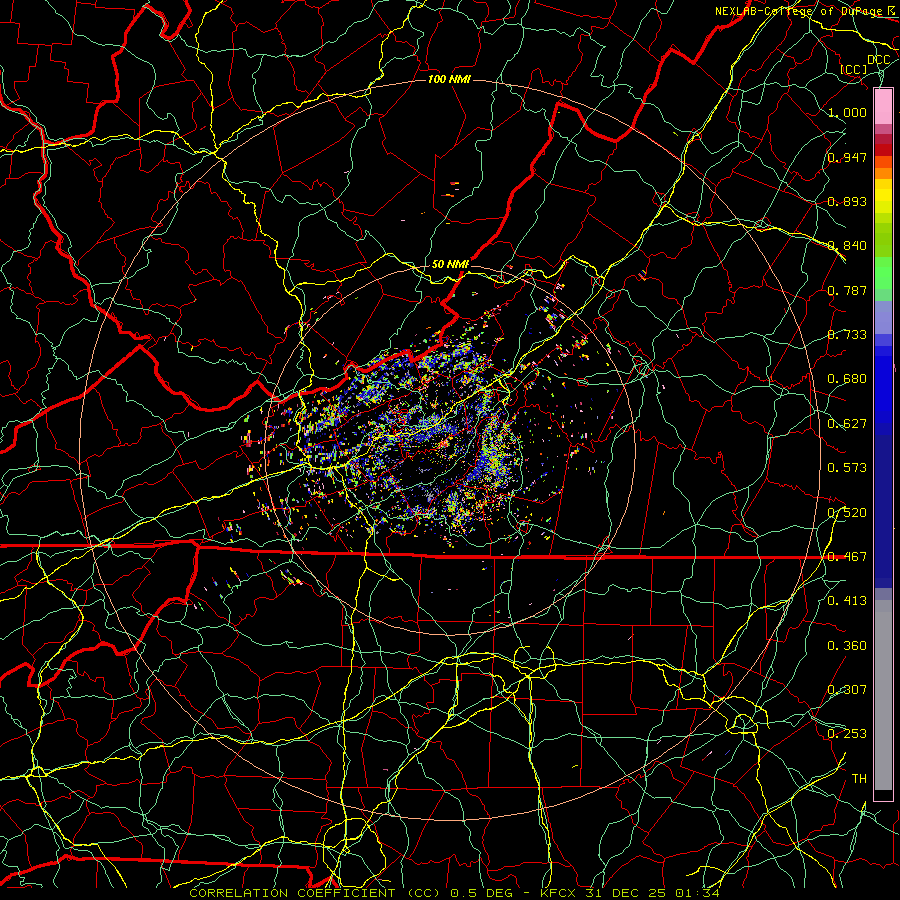This screenshot has width=900, height=900.
Task: Click the [CC] legend unit label
Action: click(854, 69)
